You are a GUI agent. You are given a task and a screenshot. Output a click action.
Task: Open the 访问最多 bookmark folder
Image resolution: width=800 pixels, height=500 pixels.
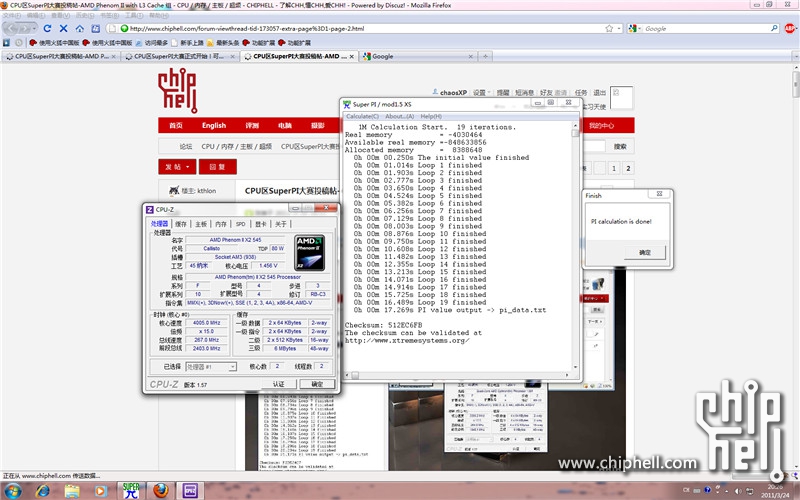(x=153, y=43)
